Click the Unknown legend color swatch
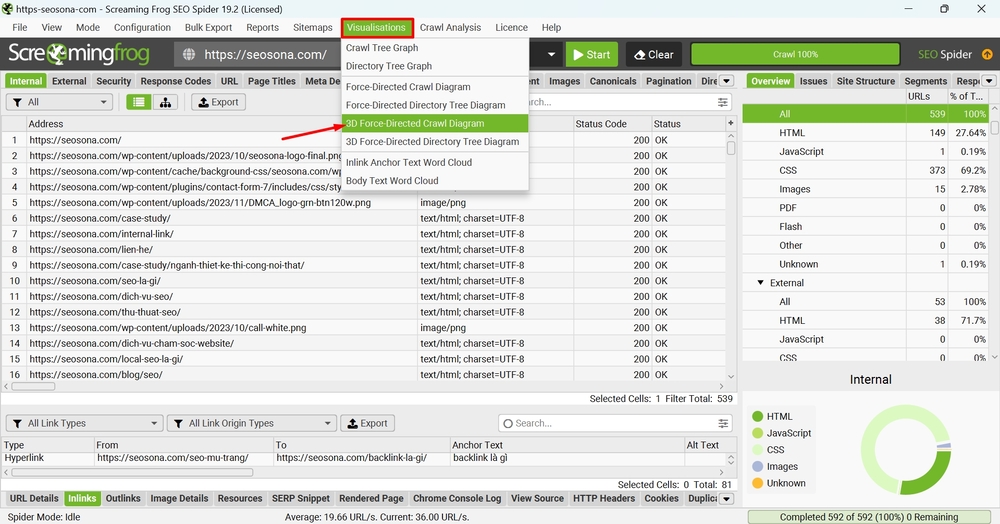The image size is (1000, 524). pyautogui.click(x=757, y=483)
